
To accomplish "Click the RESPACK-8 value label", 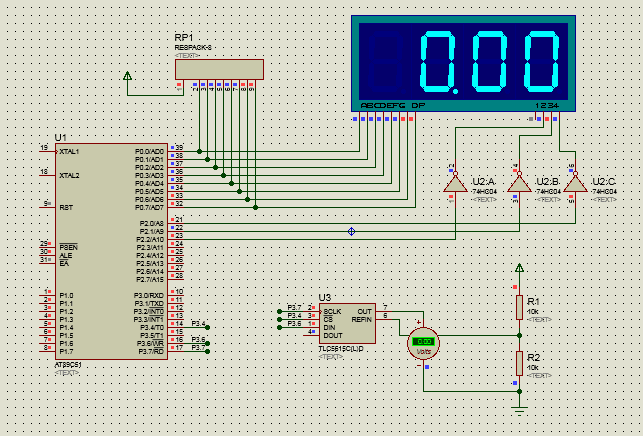I will [x=193, y=48].
